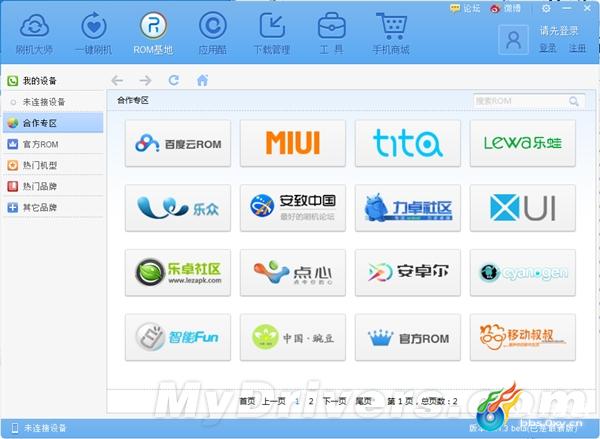Open the MIUI partner tile
The height and width of the screenshot is (439, 600).
293,144
